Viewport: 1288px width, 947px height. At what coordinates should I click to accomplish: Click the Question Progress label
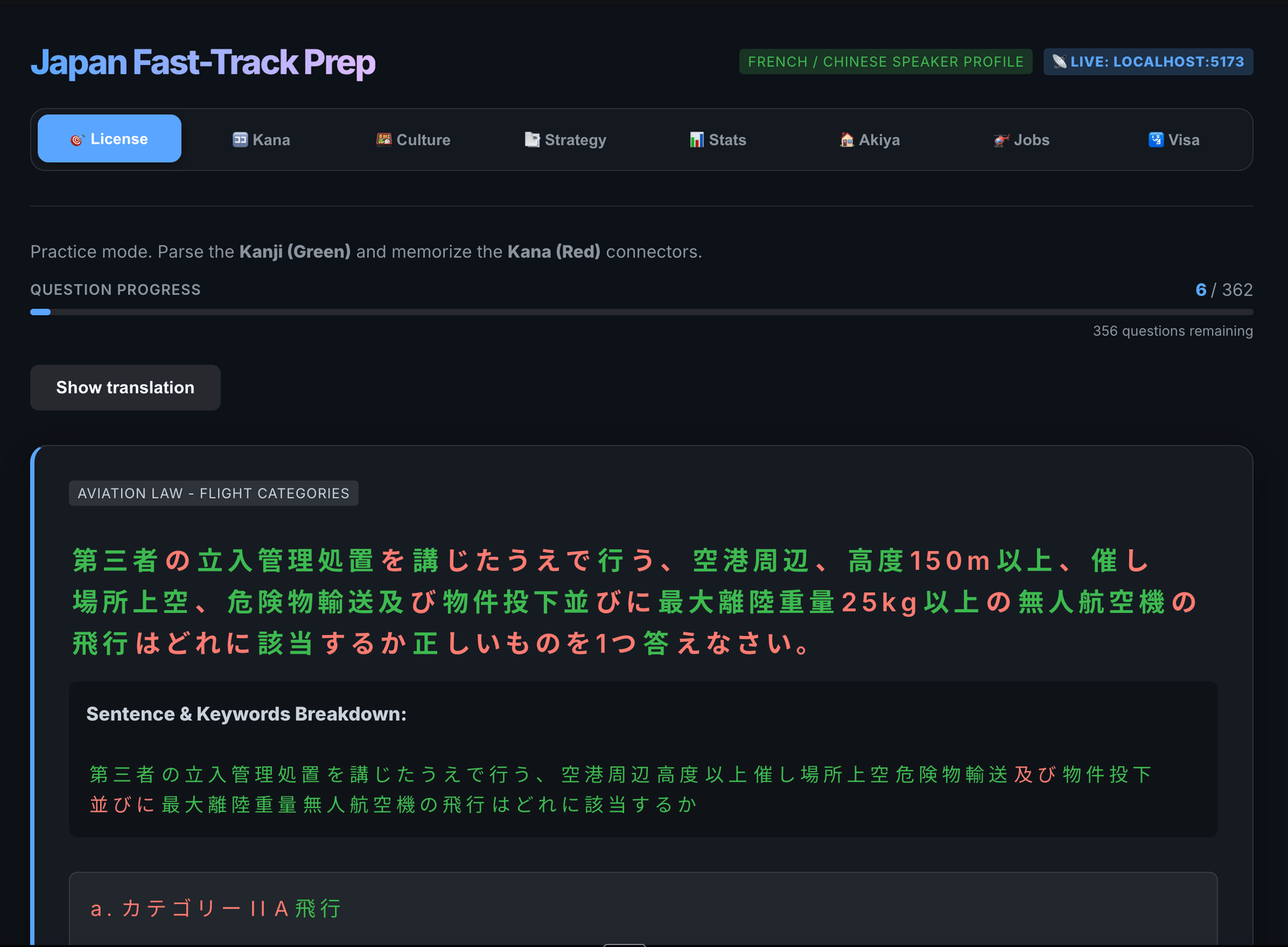[x=115, y=290]
